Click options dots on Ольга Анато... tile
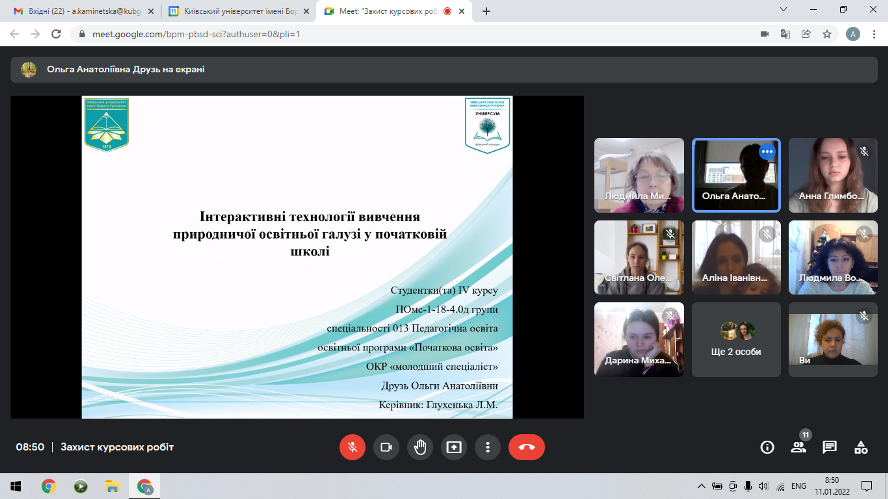This screenshot has width=888, height=499. [x=767, y=152]
